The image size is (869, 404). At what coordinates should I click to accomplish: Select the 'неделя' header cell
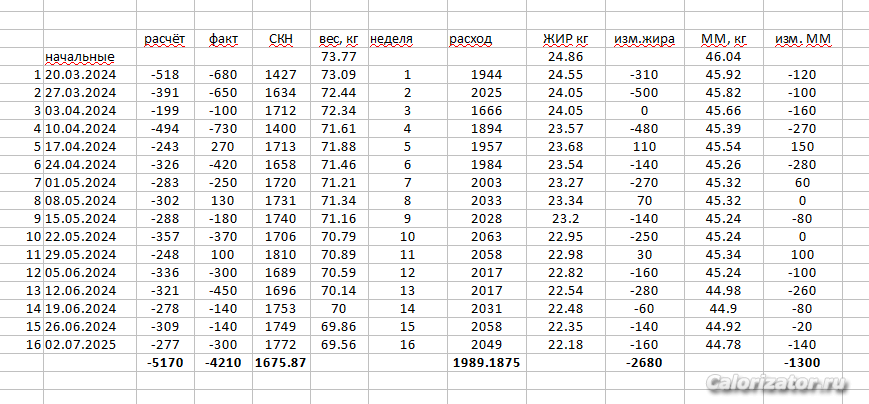pyautogui.click(x=392, y=39)
